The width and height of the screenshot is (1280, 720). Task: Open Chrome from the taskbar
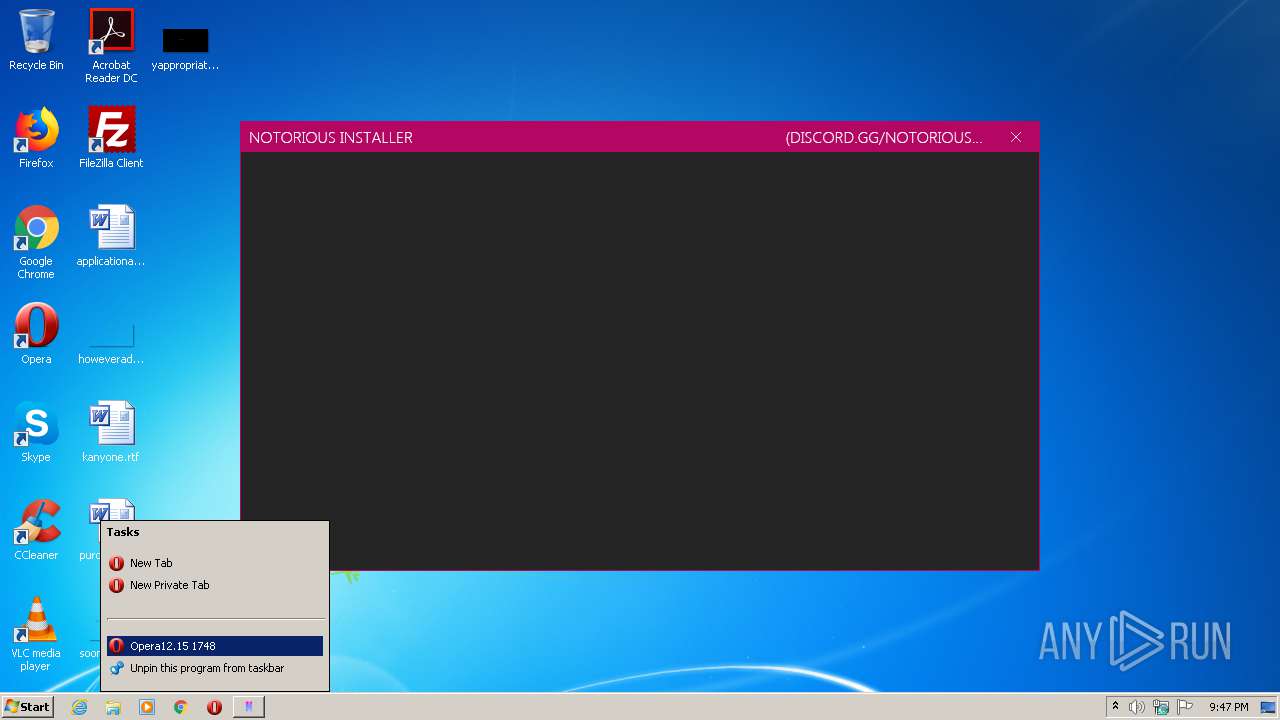coord(181,707)
